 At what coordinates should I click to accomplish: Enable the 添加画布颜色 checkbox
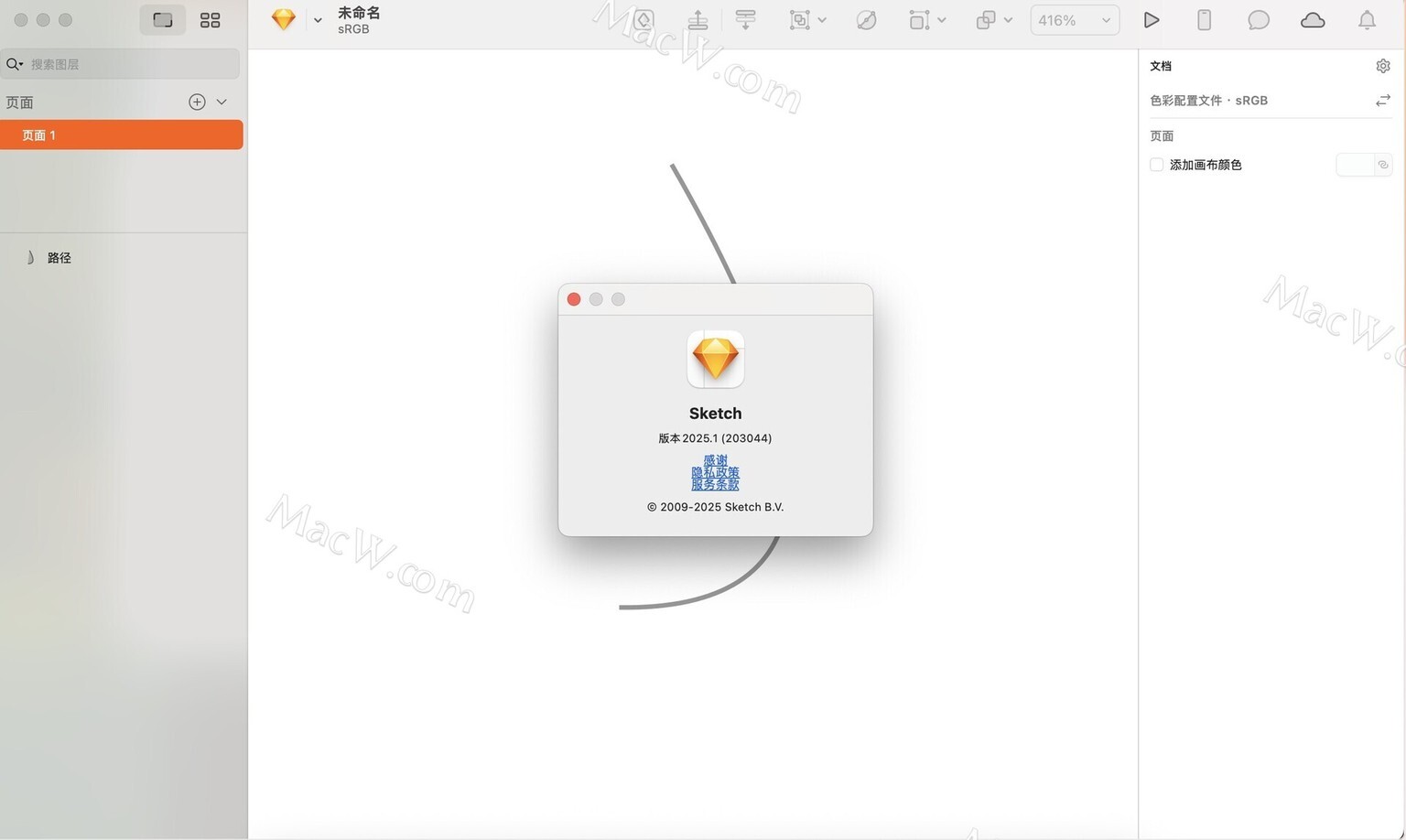pyautogui.click(x=1157, y=165)
